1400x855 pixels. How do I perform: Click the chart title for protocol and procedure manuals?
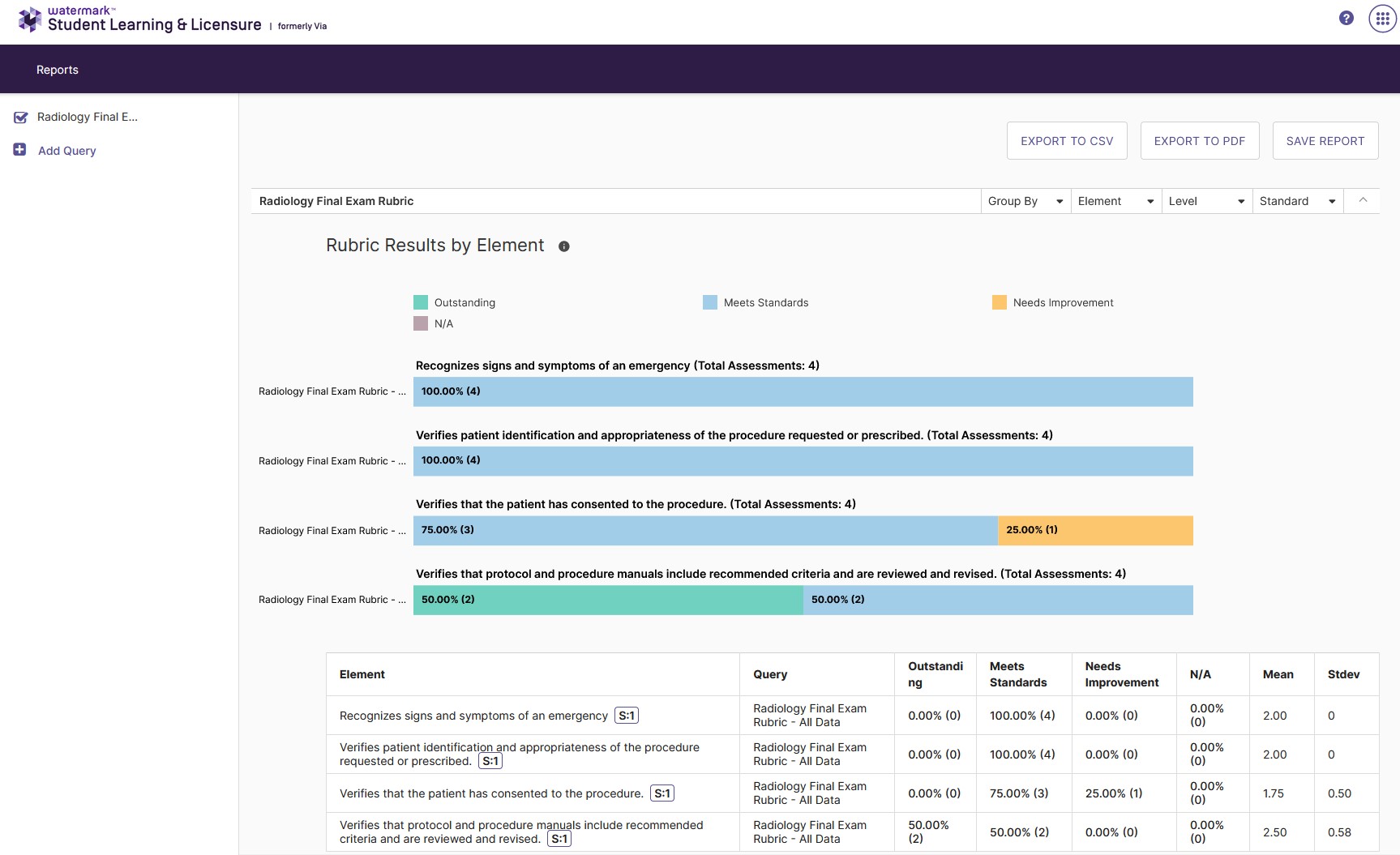[771, 574]
